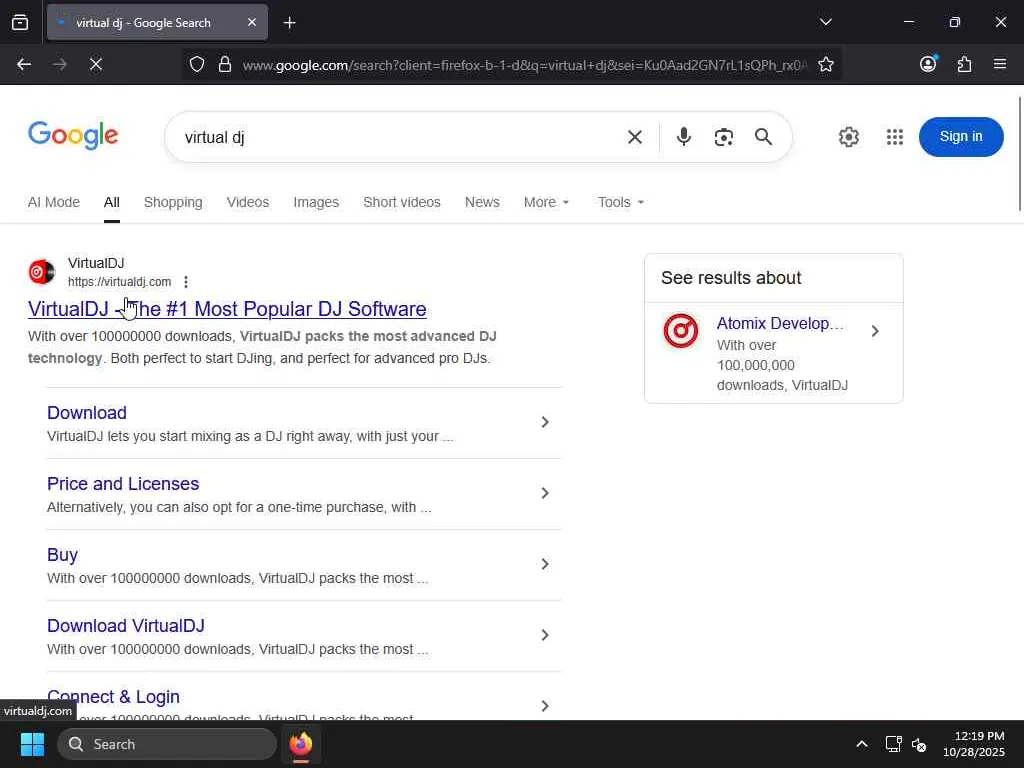The image size is (1024, 768).
Task: Open Windows Start menu
Action: tap(32, 744)
